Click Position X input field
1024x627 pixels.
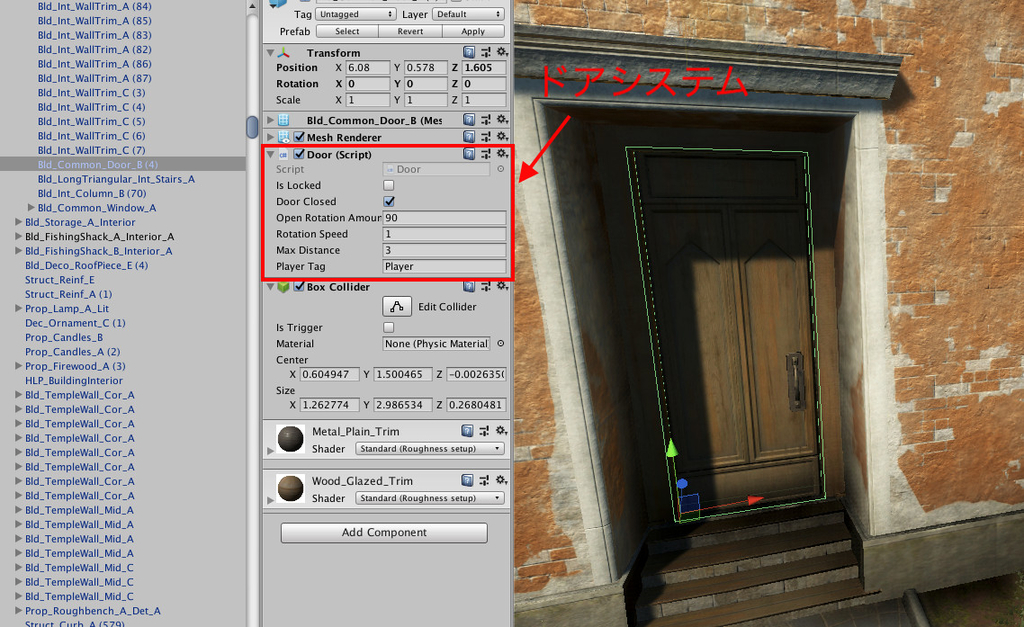pos(368,67)
